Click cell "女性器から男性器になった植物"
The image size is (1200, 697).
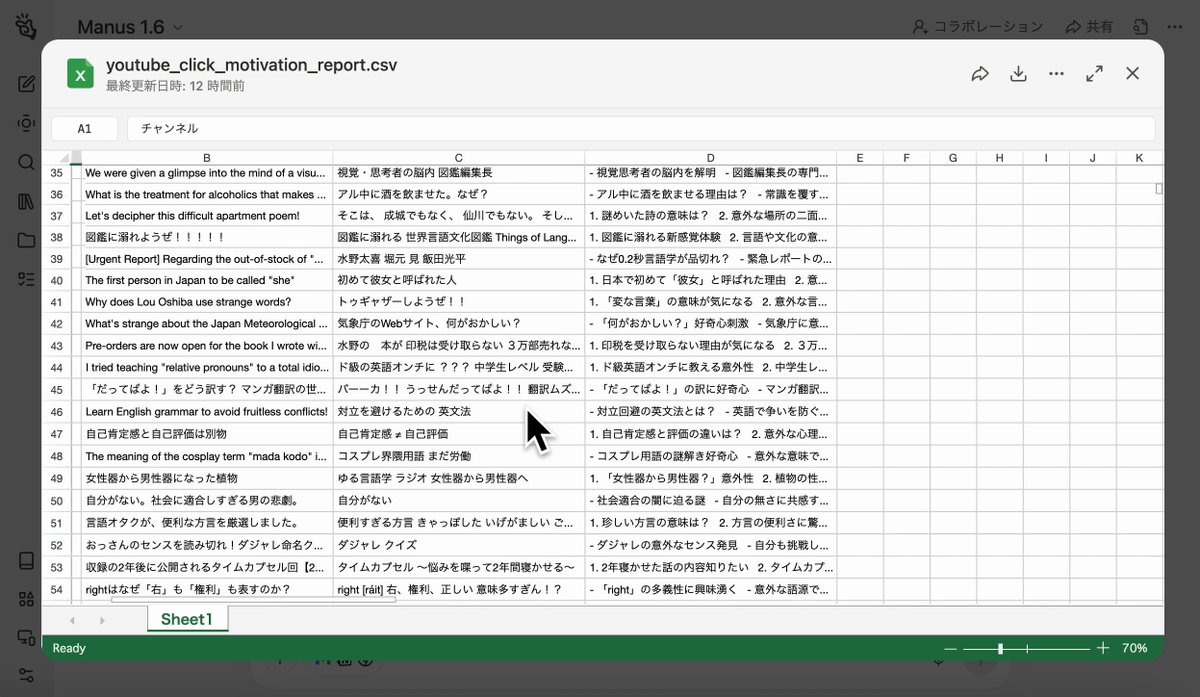point(207,478)
